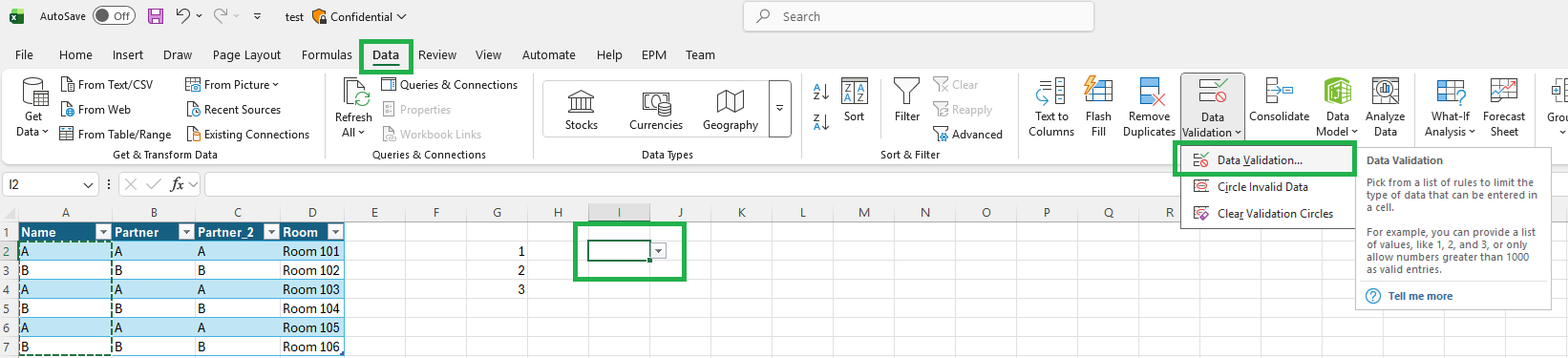Open the validation dropdown arrow beside cell I2

[659, 251]
